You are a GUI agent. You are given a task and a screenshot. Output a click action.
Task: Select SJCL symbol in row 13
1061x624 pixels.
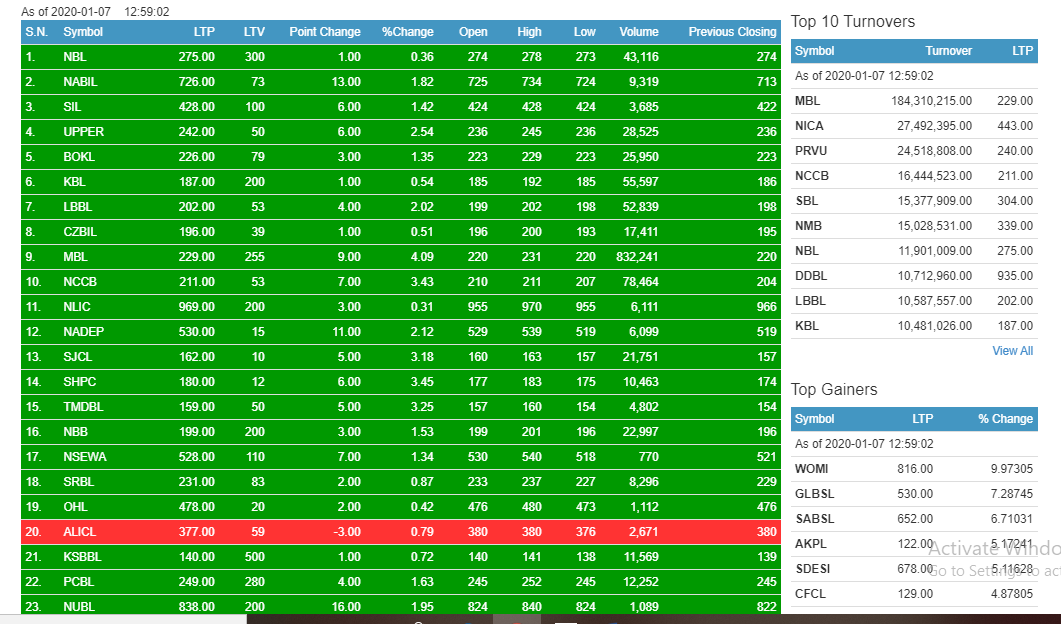[x=77, y=357]
